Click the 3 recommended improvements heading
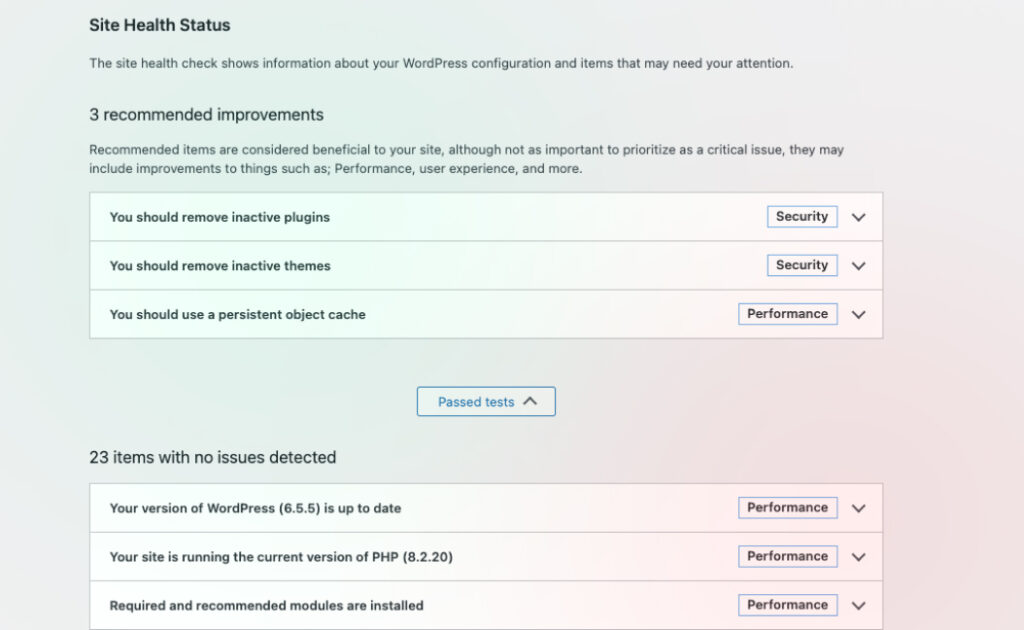The width and height of the screenshot is (1024, 630). point(206,114)
